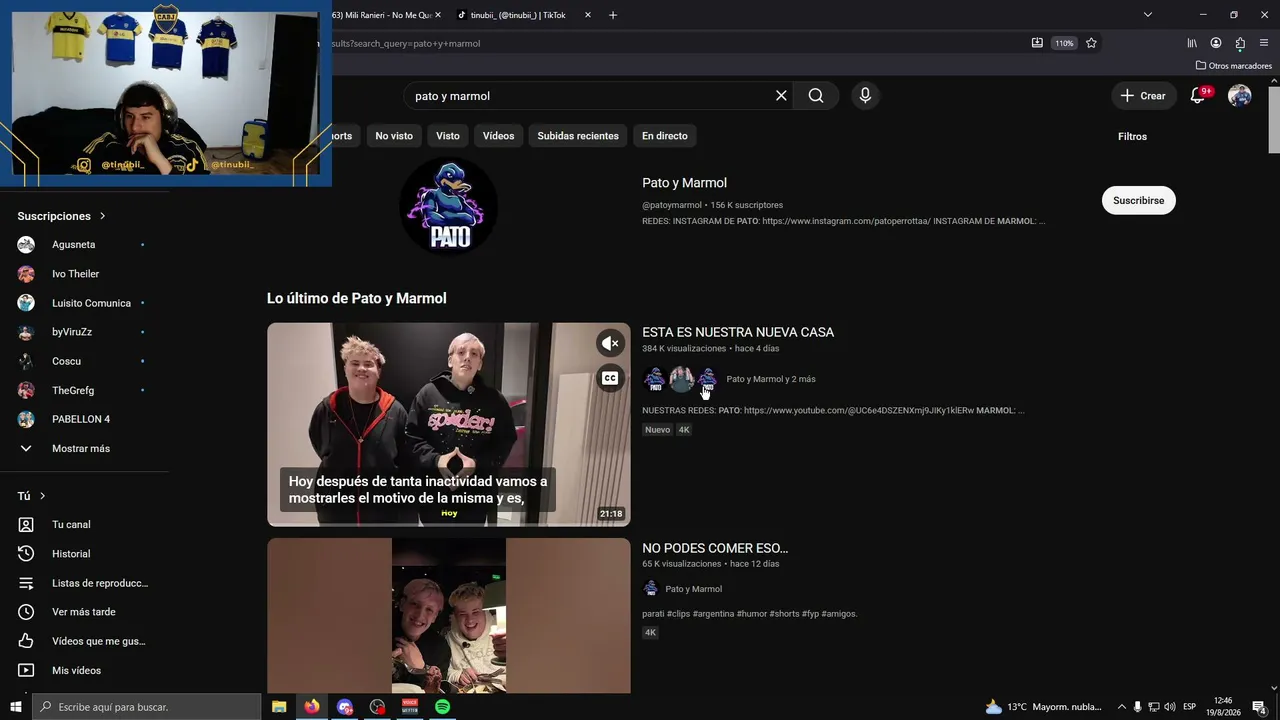Open the taskbar volume control
The image size is (1280, 720).
(x=1169, y=707)
